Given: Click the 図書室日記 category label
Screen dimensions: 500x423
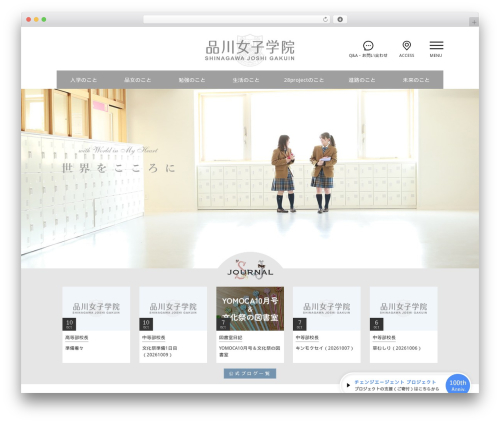Looking at the screenshot, I should [x=230, y=338].
